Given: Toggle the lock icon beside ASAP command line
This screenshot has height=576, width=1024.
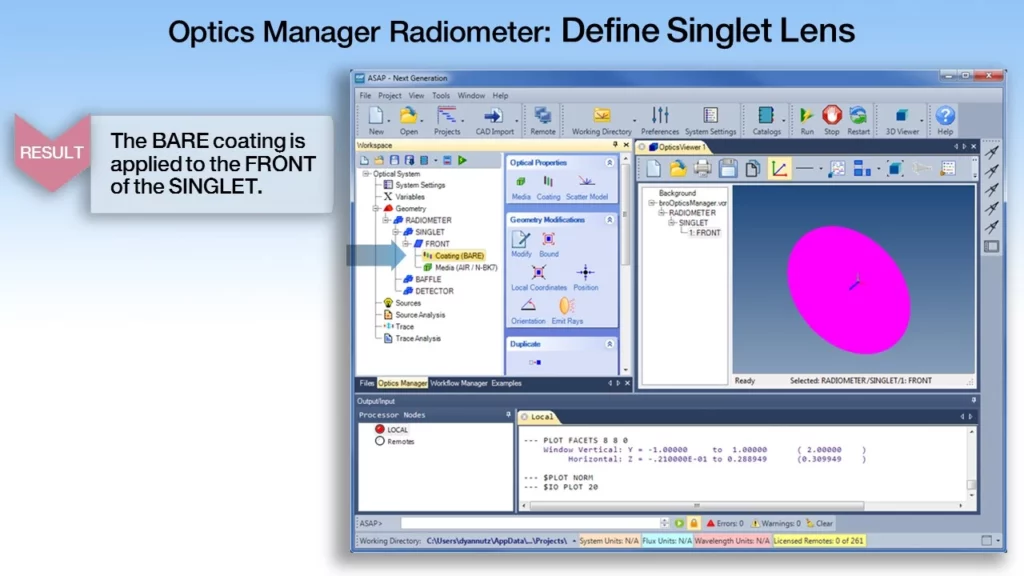Looking at the screenshot, I should pos(693,523).
